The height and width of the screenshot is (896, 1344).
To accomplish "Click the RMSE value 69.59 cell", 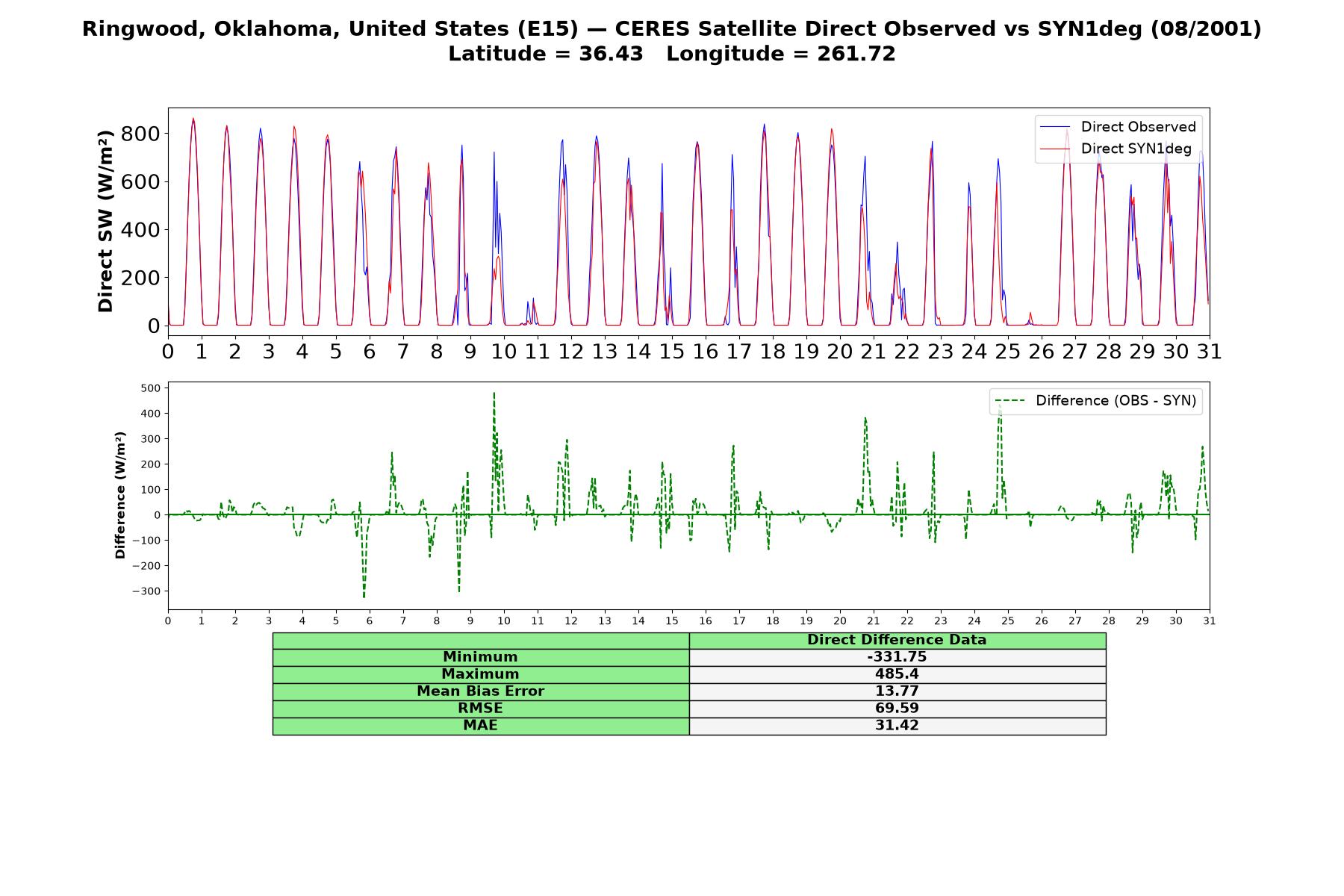I will point(897,709).
